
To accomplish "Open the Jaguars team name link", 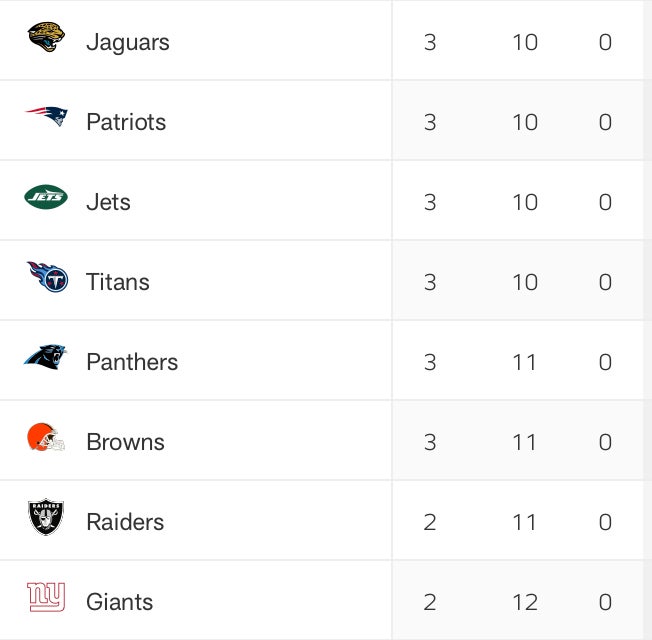I will [x=128, y=42].
